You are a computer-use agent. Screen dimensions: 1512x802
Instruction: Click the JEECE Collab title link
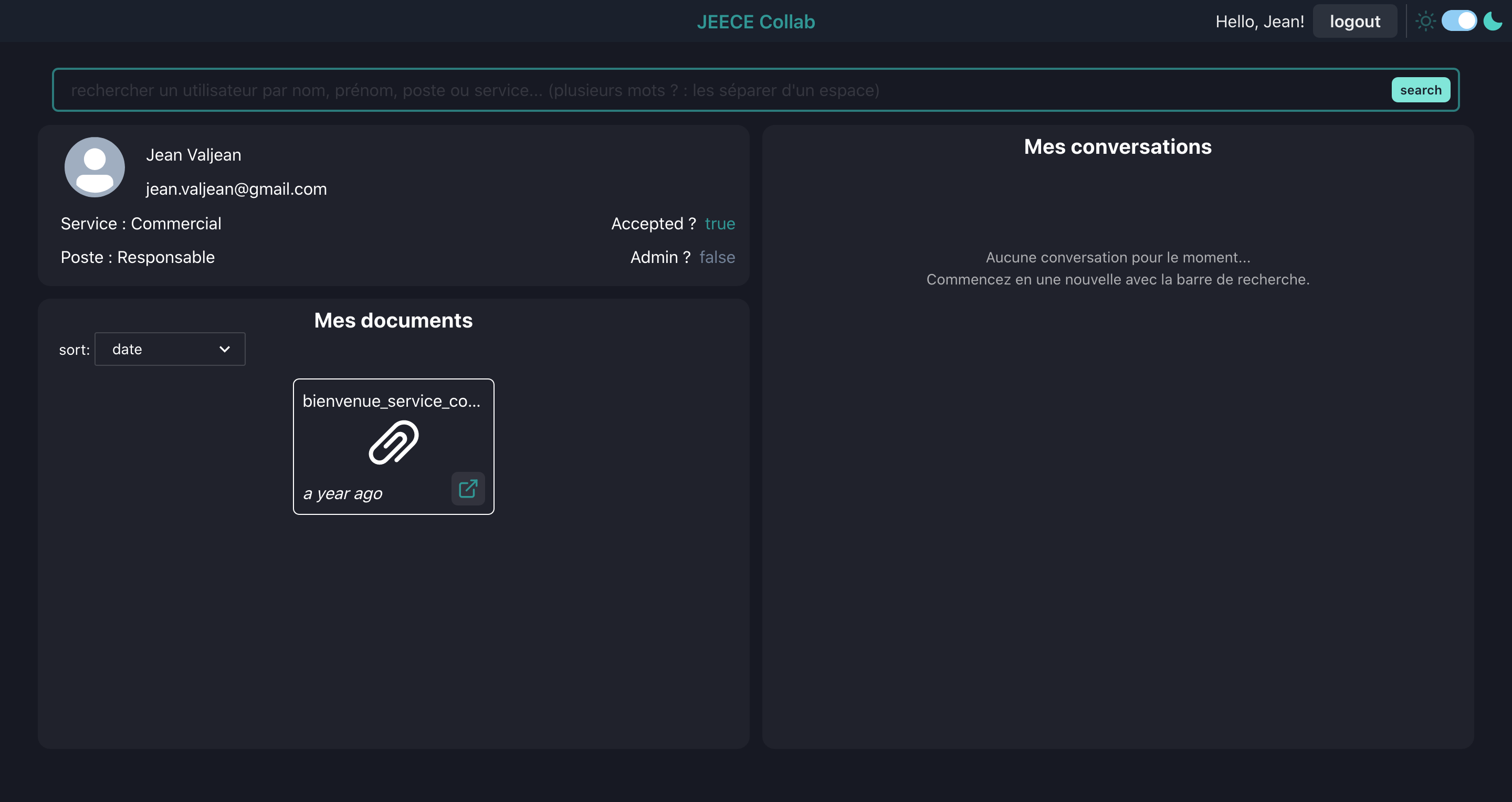point(755,22)
